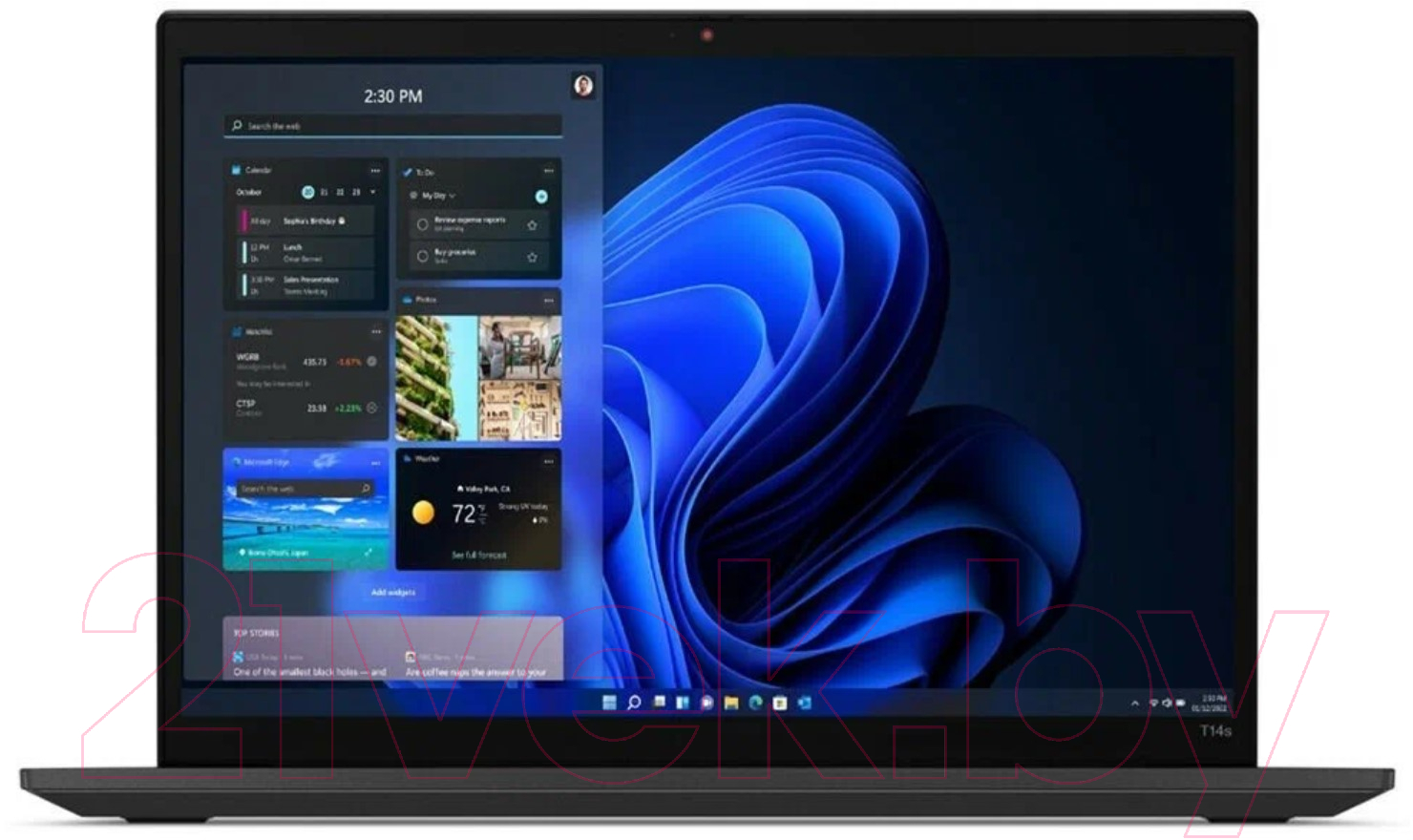Viewport: 1413px width, 840px height.
Task: Open Sophia's Birthday calendar event
Action: 306,220
